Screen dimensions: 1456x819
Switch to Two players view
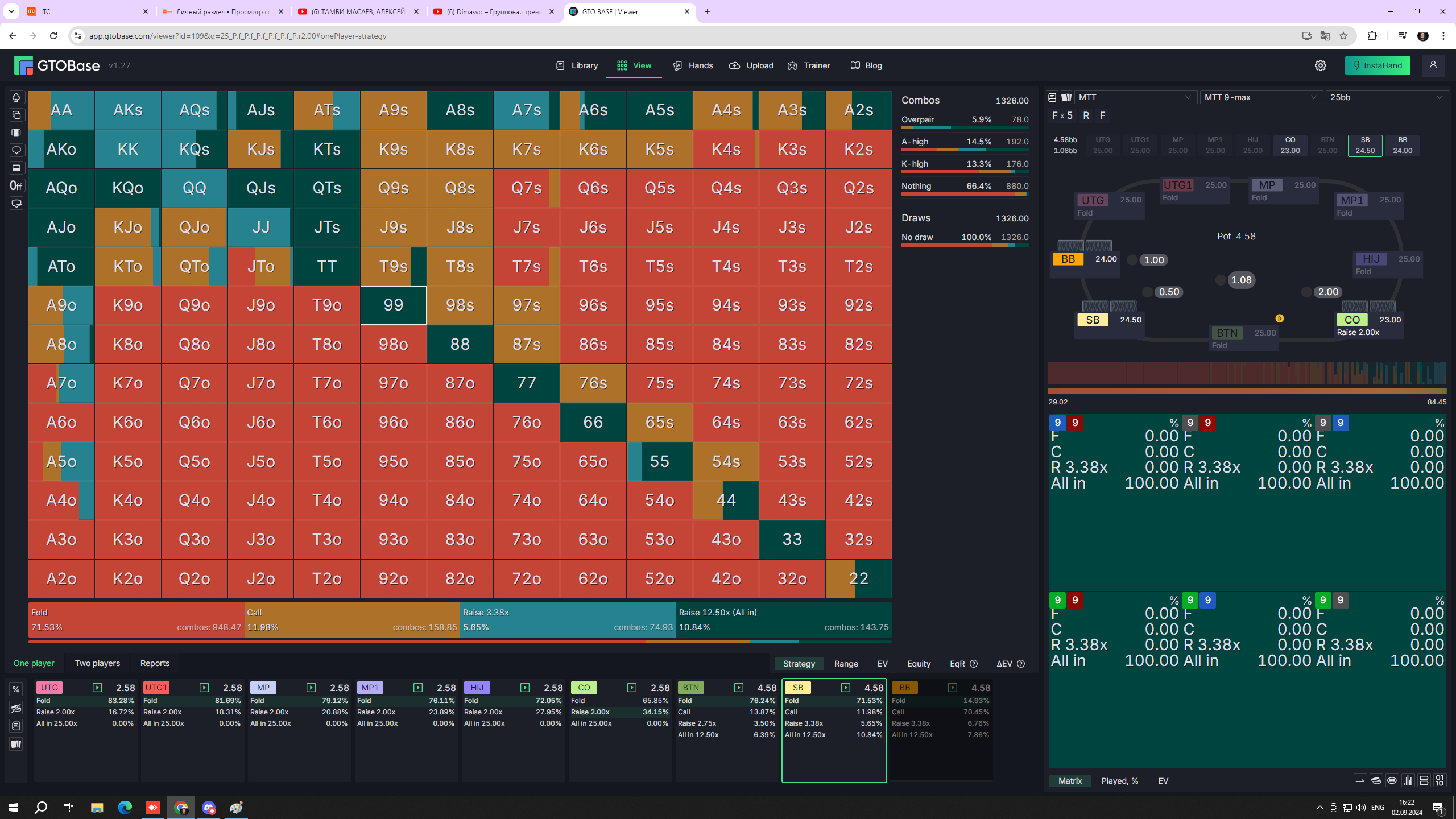click(x=97, y=663)
